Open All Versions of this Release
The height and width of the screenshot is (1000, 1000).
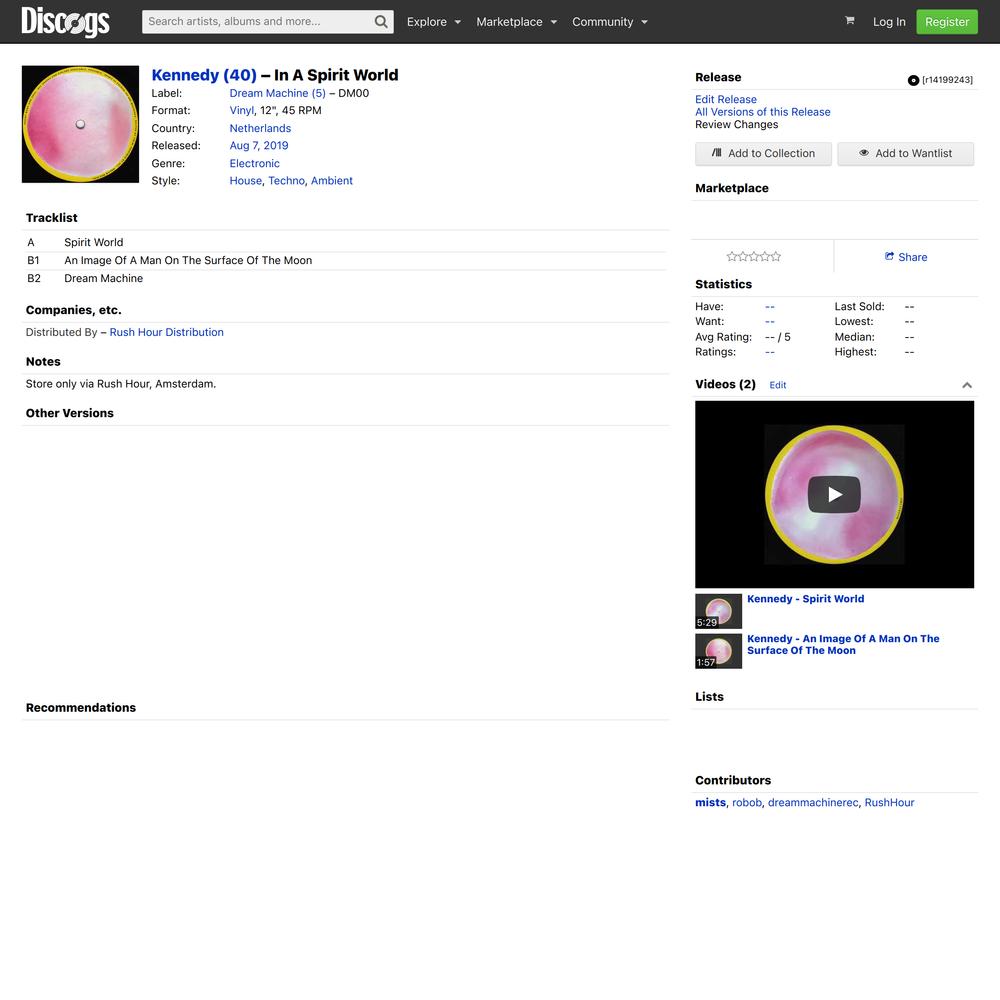763,112
